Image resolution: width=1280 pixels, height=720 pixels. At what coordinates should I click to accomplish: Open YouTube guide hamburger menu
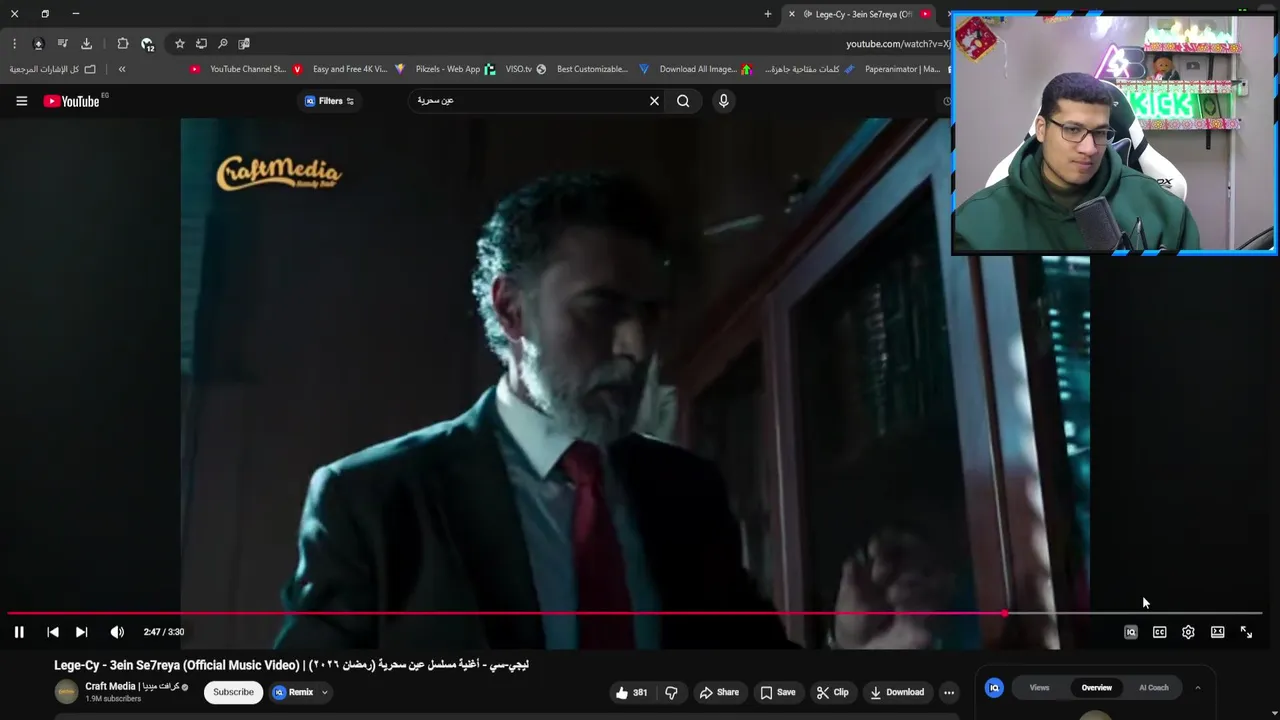tap(21, 101)
